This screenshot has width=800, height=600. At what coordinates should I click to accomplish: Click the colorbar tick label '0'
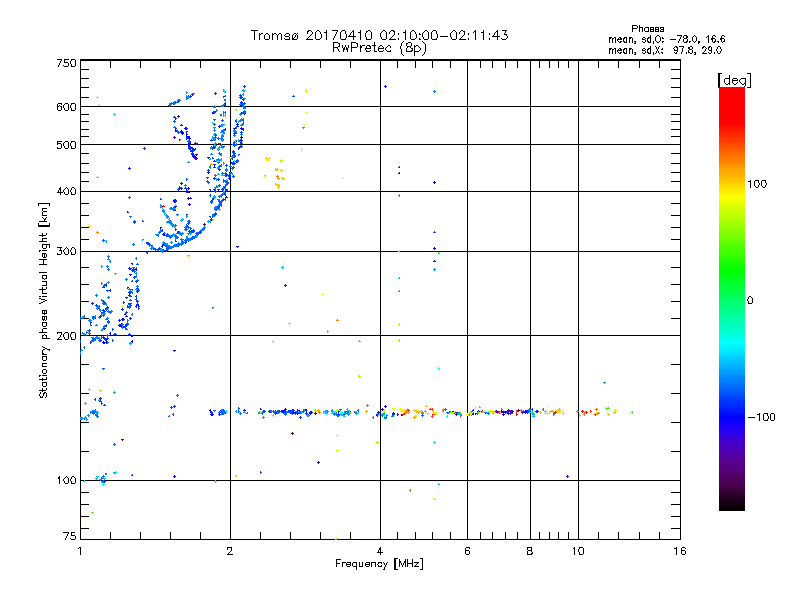tap(750, 300)
